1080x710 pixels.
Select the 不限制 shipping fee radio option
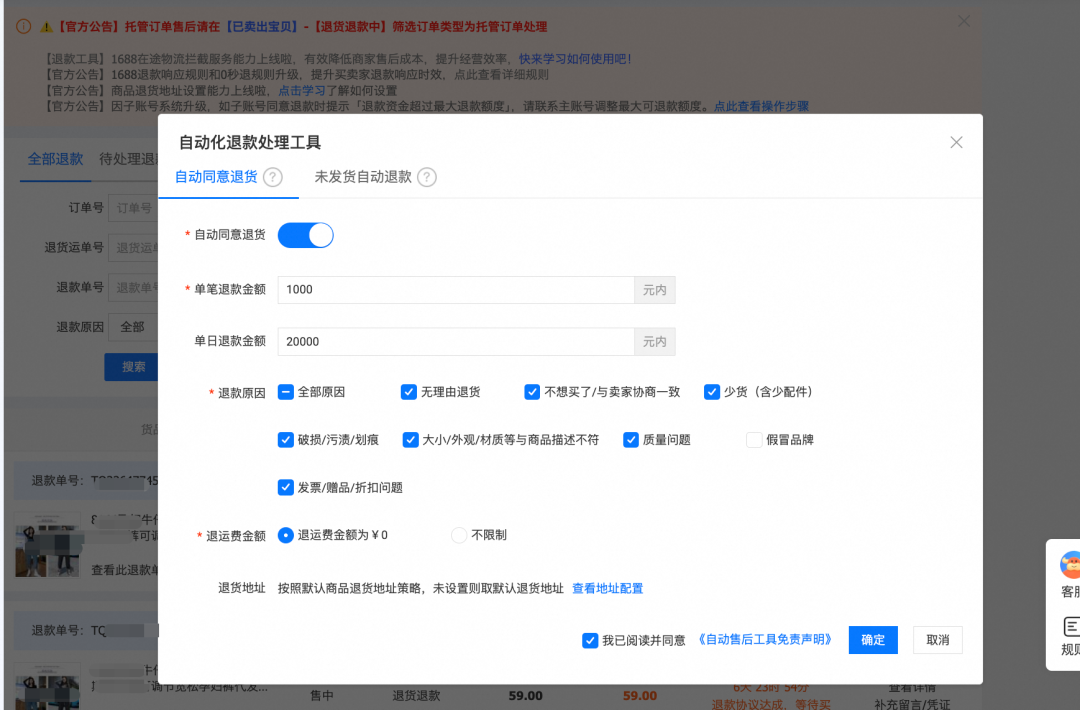point(459,535)
